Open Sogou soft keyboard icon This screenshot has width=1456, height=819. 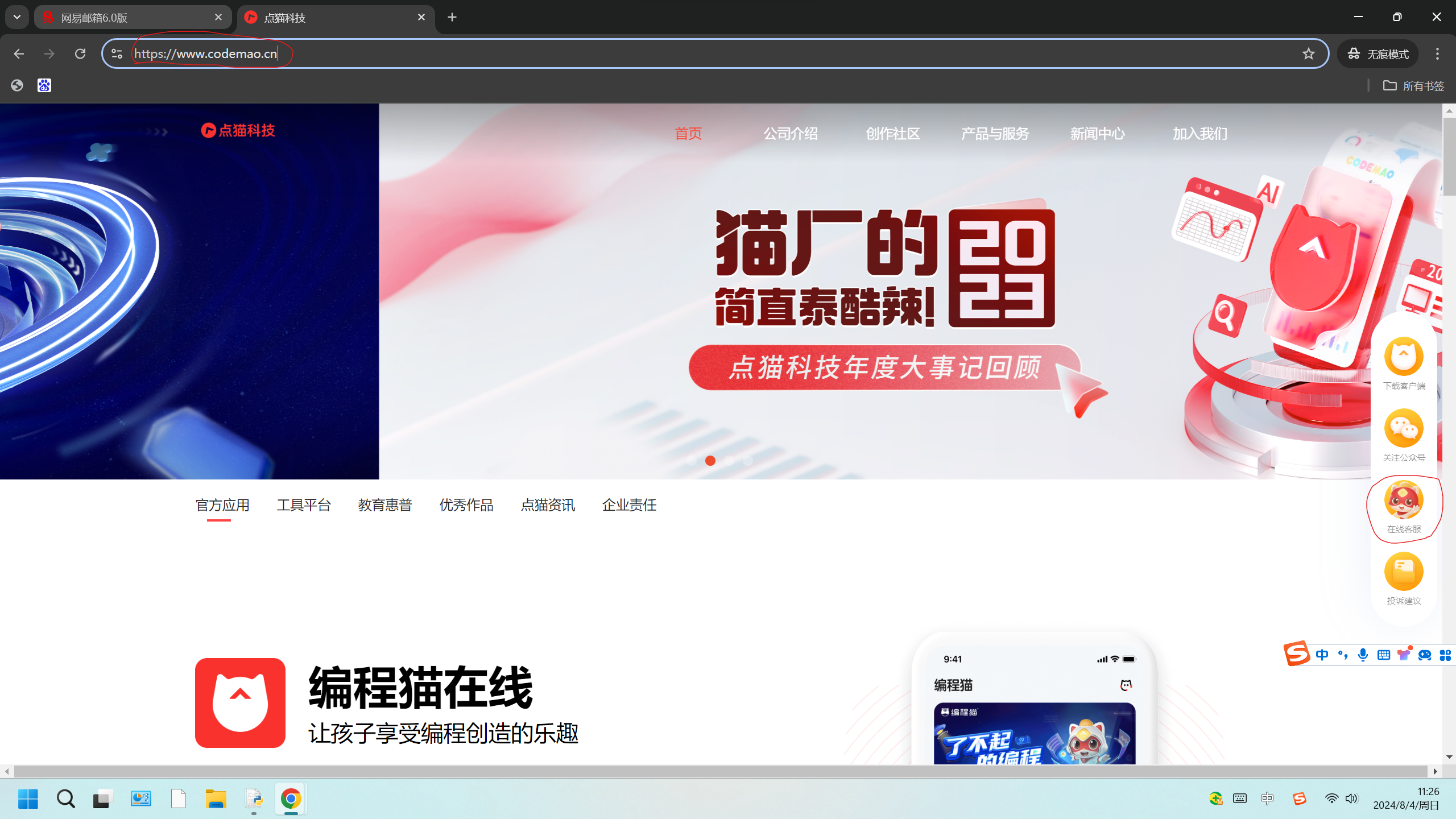(x=1384, y=655)
